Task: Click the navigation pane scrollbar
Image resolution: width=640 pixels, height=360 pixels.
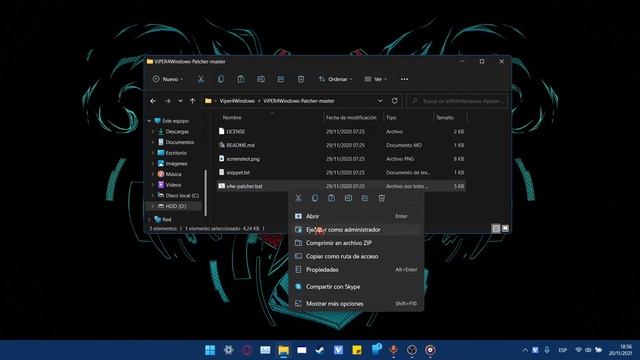Action: pos(205,193)
